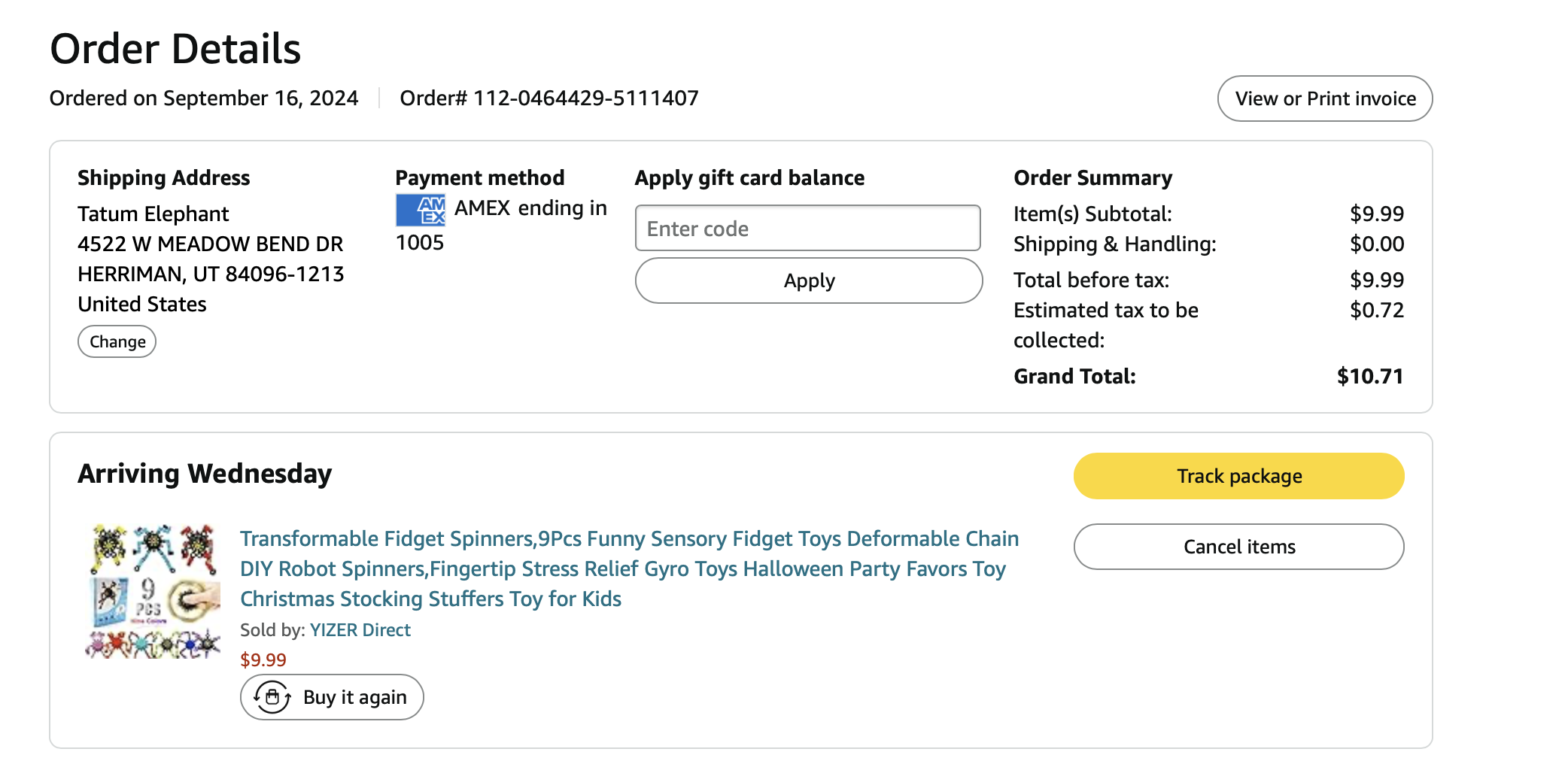1568x764 pixels.
Task: Click the AMEX card logo icon
Action: [x=421, y=210]
